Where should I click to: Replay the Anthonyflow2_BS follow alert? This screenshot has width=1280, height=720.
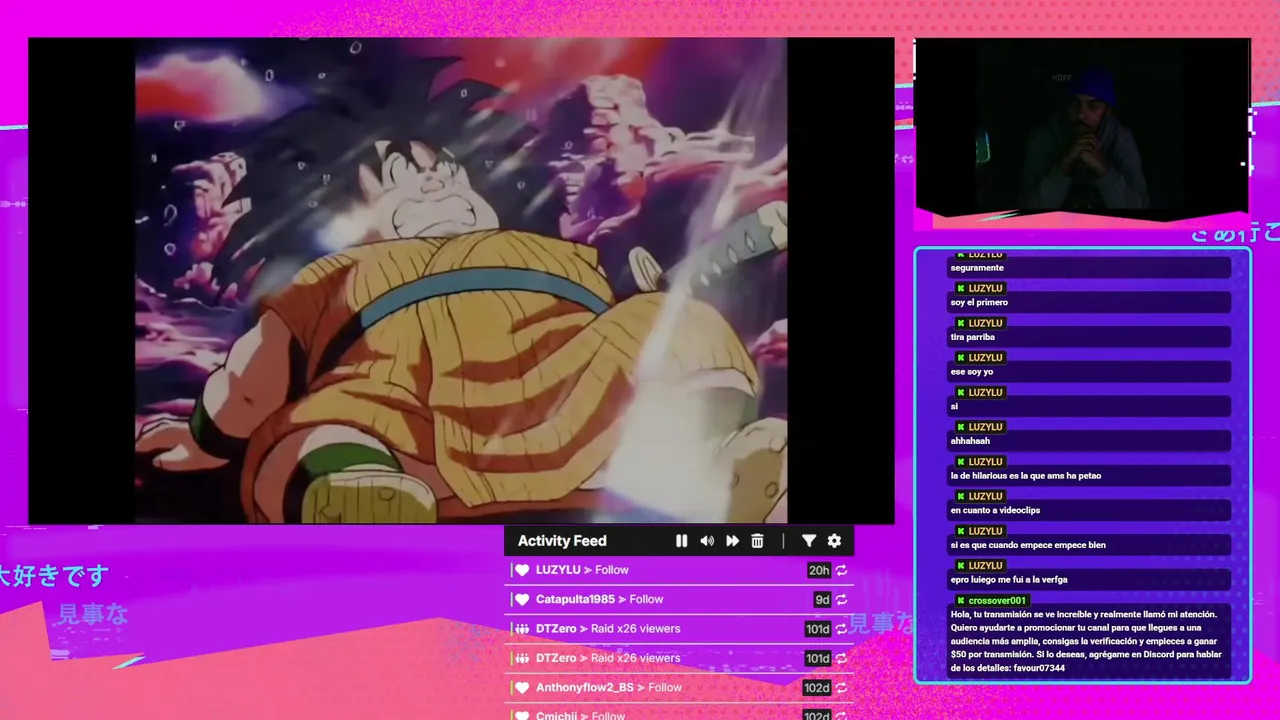842,688
